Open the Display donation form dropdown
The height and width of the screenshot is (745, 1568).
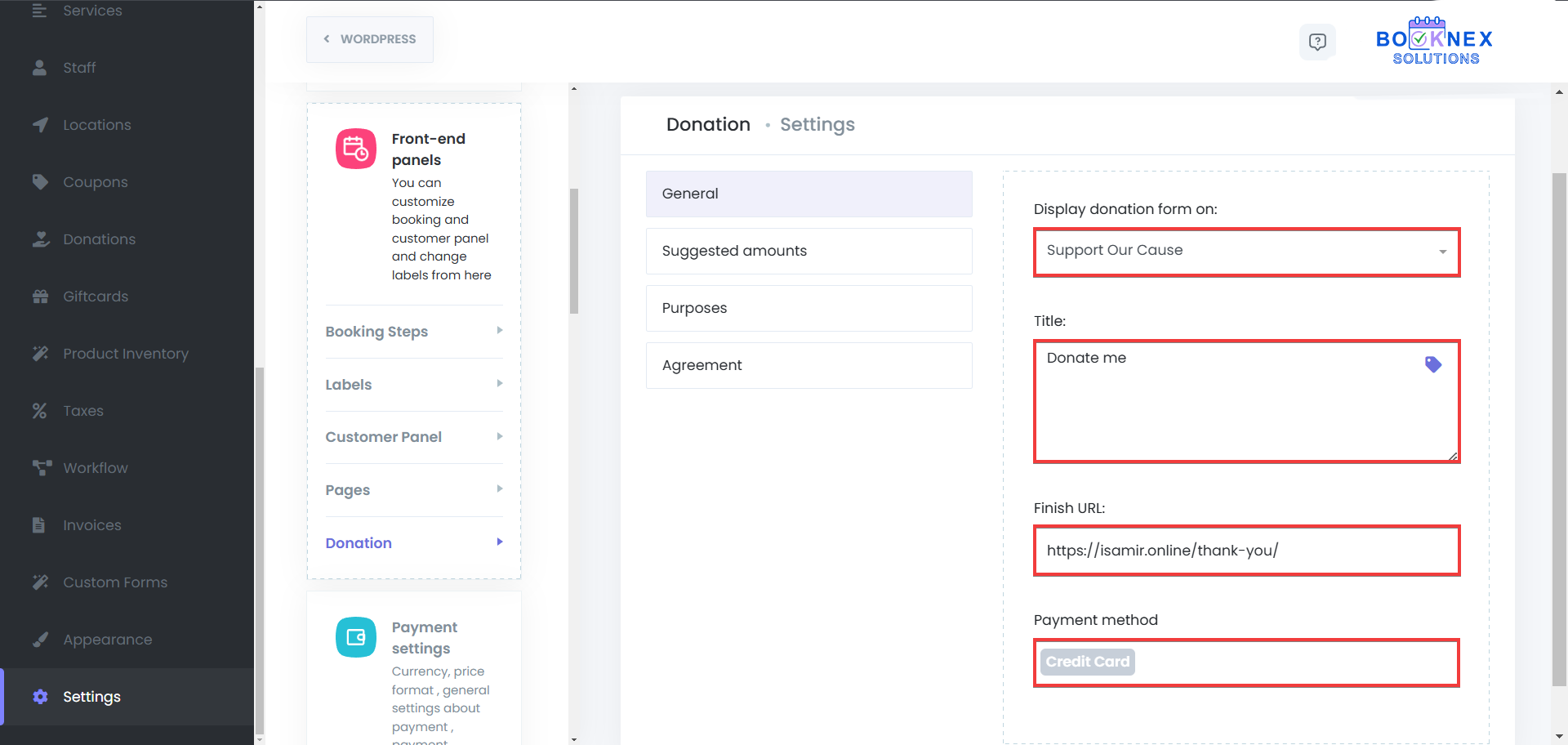point(1245,252)
